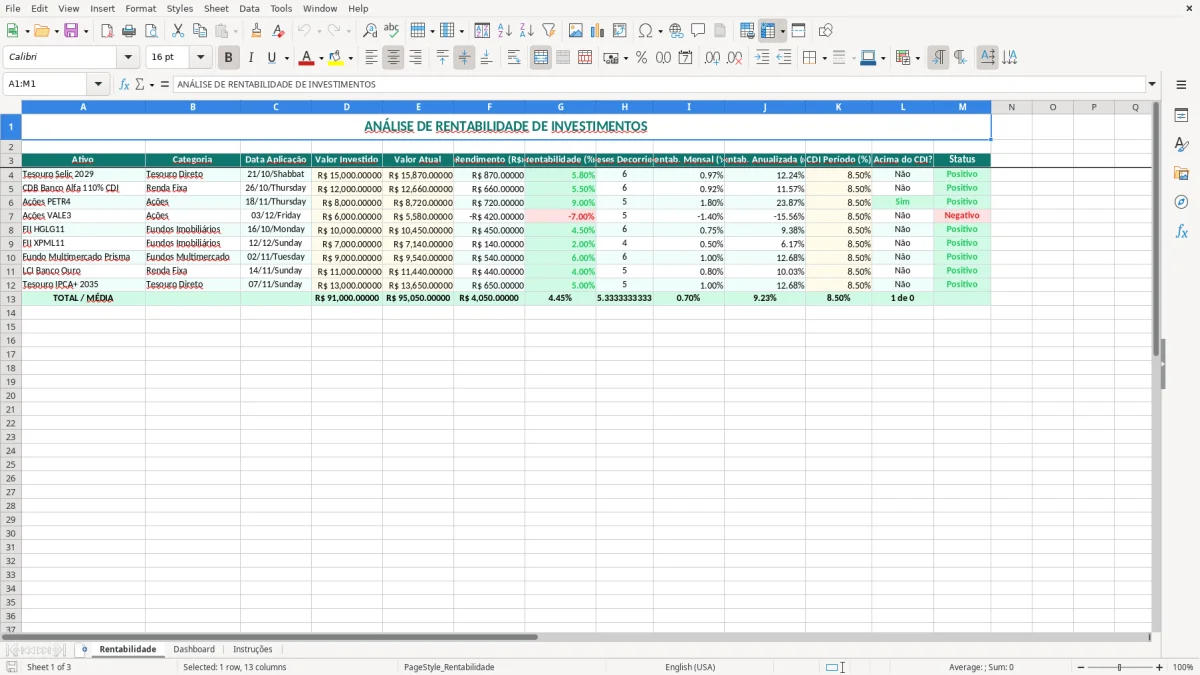Viewport: 1200px width, 675px height.
Task: Apply the yellow background color swatch
Action: (x=336, y=58)
